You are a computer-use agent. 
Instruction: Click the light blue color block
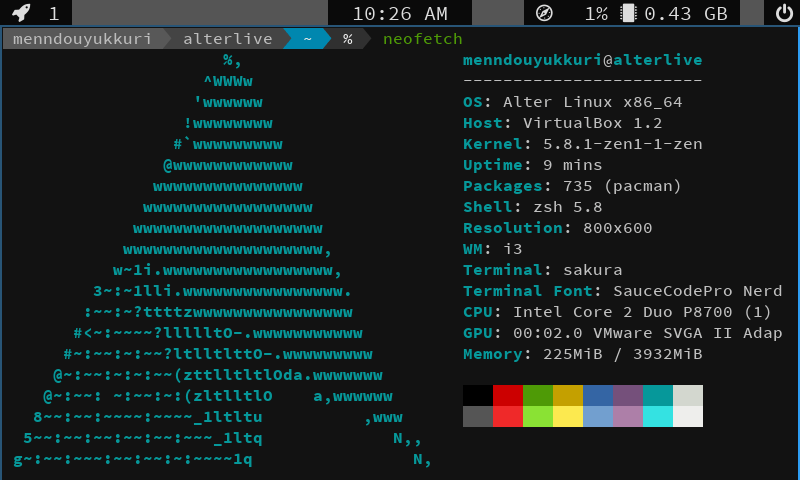(x=597, y=416)
